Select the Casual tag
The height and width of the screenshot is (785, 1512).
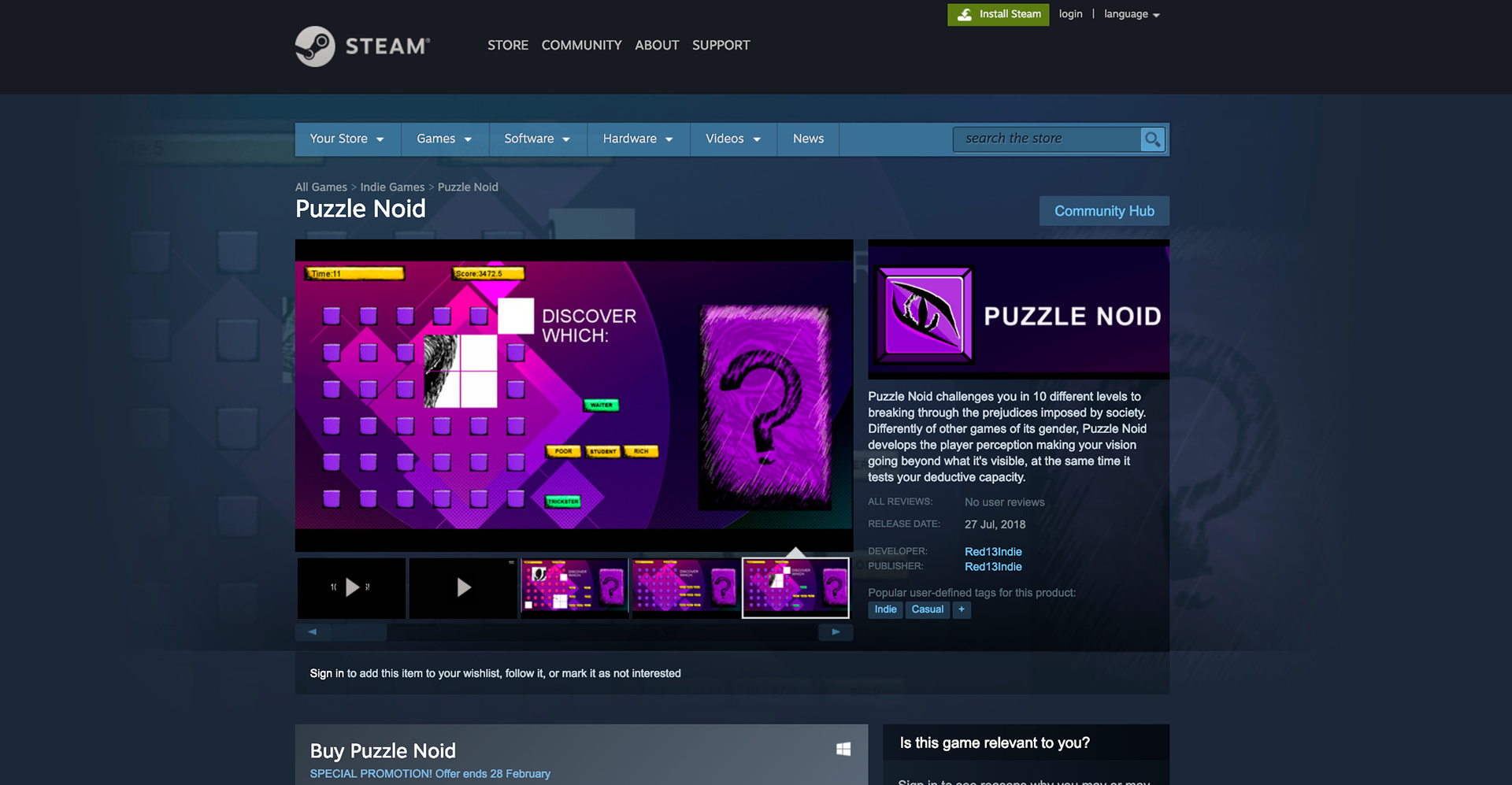click(x=927, y=609)
